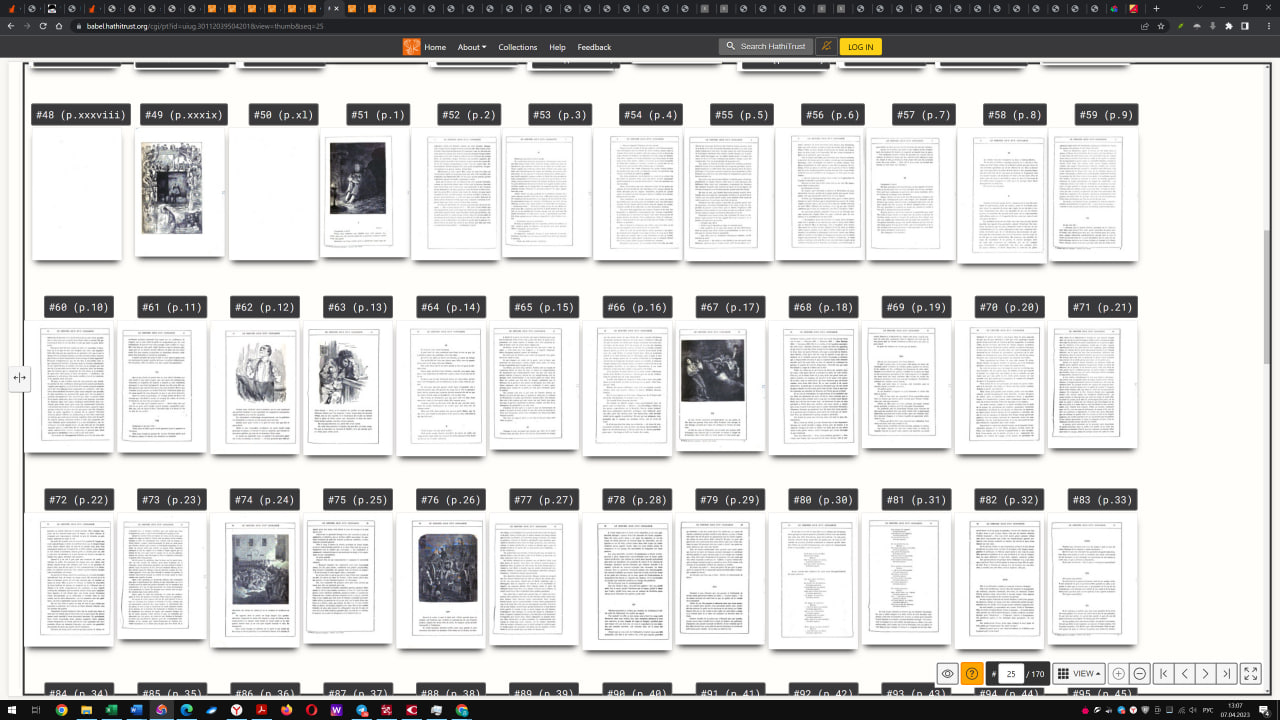Screen dimensions: 1280x720
Task: Bookmark this page with star icon
Action: tap(1161, 26)
